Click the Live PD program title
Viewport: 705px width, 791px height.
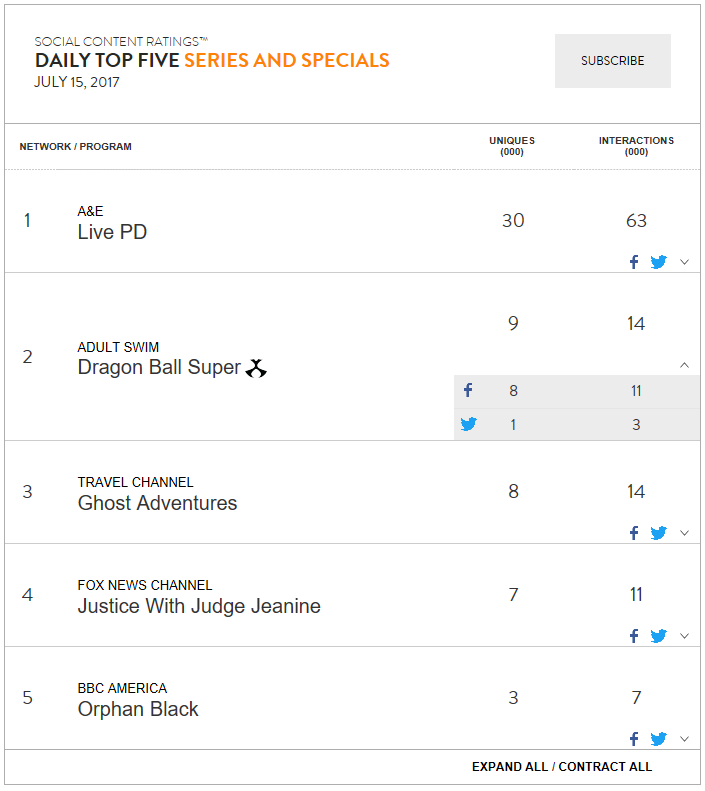tap(112, 232)
